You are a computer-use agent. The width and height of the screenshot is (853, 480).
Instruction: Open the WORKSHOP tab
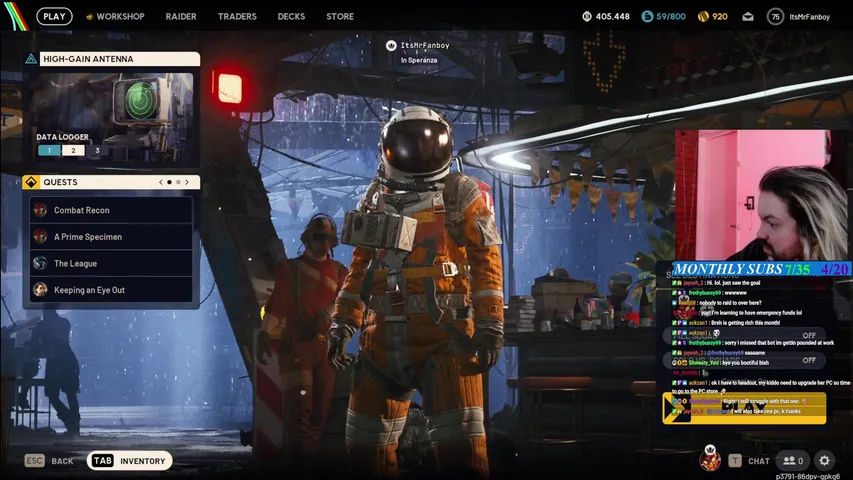coord(115,16)
